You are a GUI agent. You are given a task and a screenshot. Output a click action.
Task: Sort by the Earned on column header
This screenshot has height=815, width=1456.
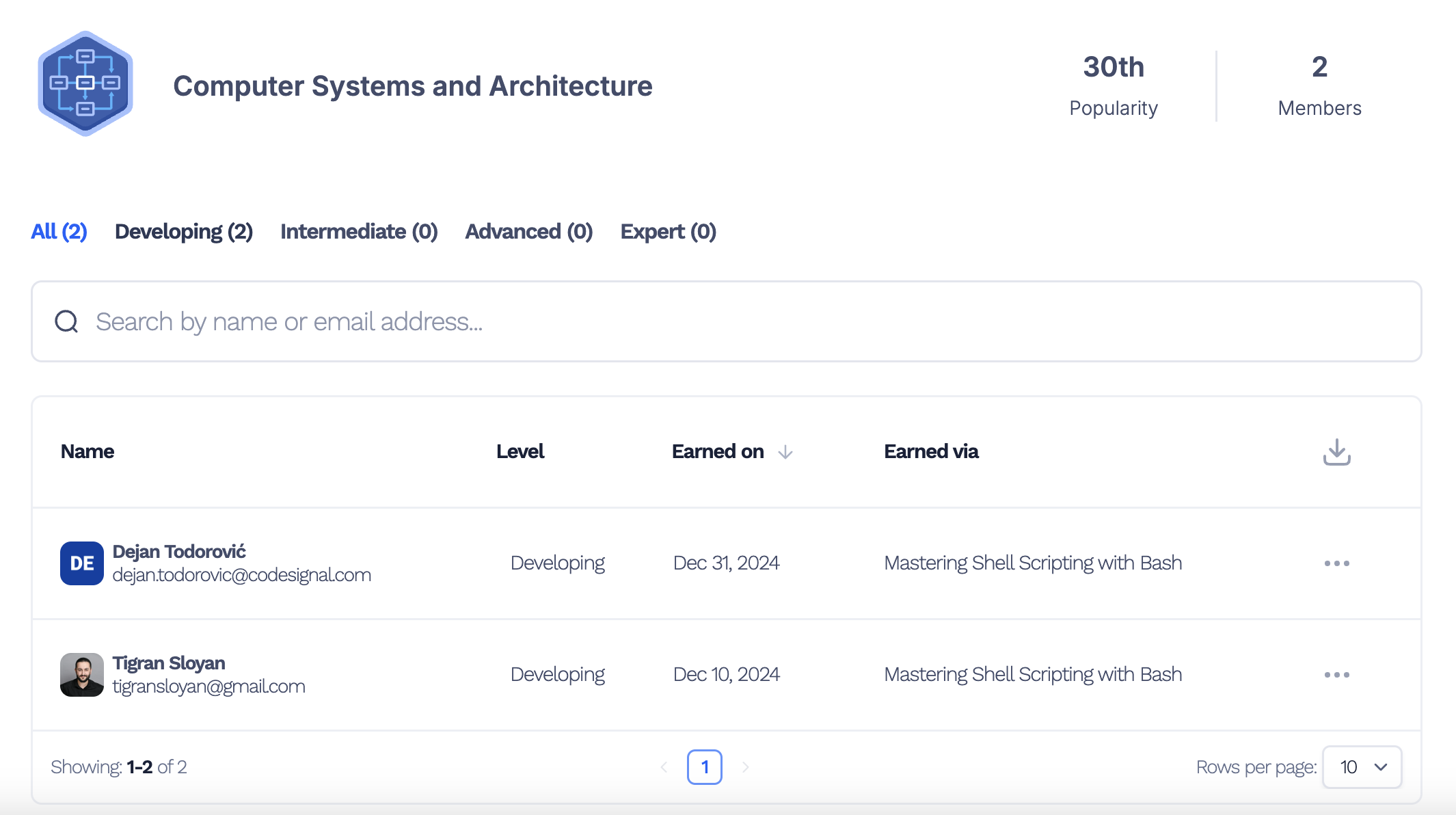718,452
